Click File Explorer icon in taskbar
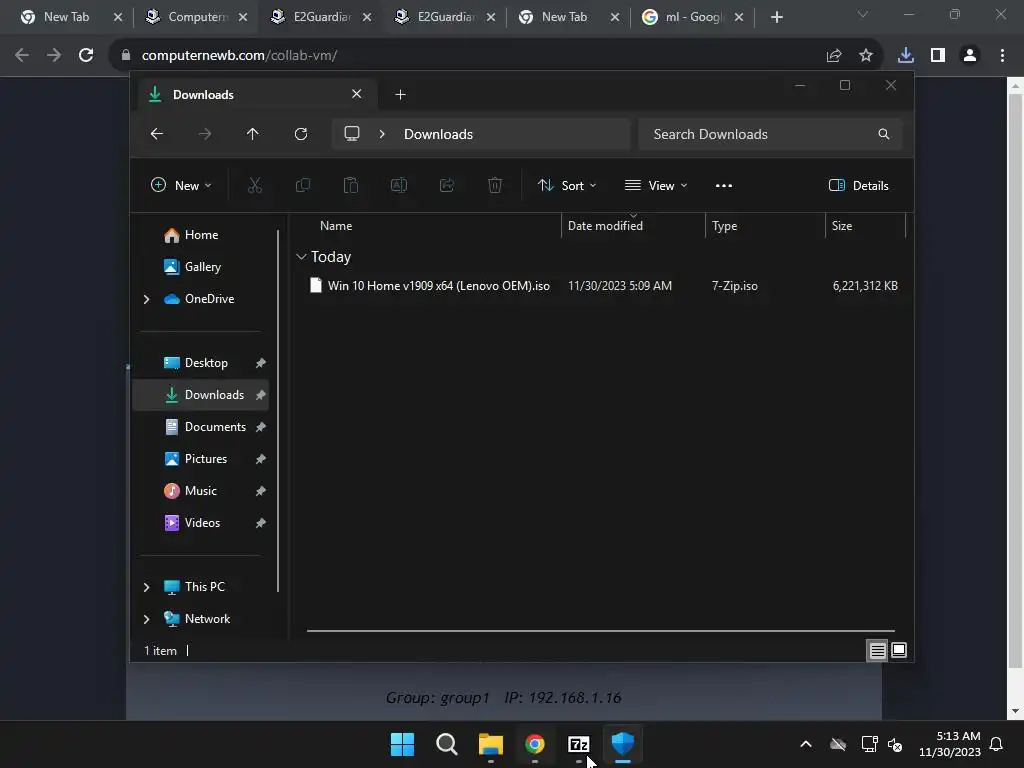 click(x=490, y=744)
